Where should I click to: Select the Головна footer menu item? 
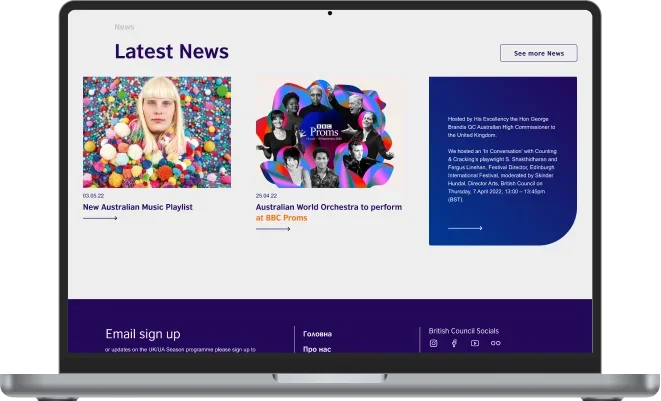317,333
